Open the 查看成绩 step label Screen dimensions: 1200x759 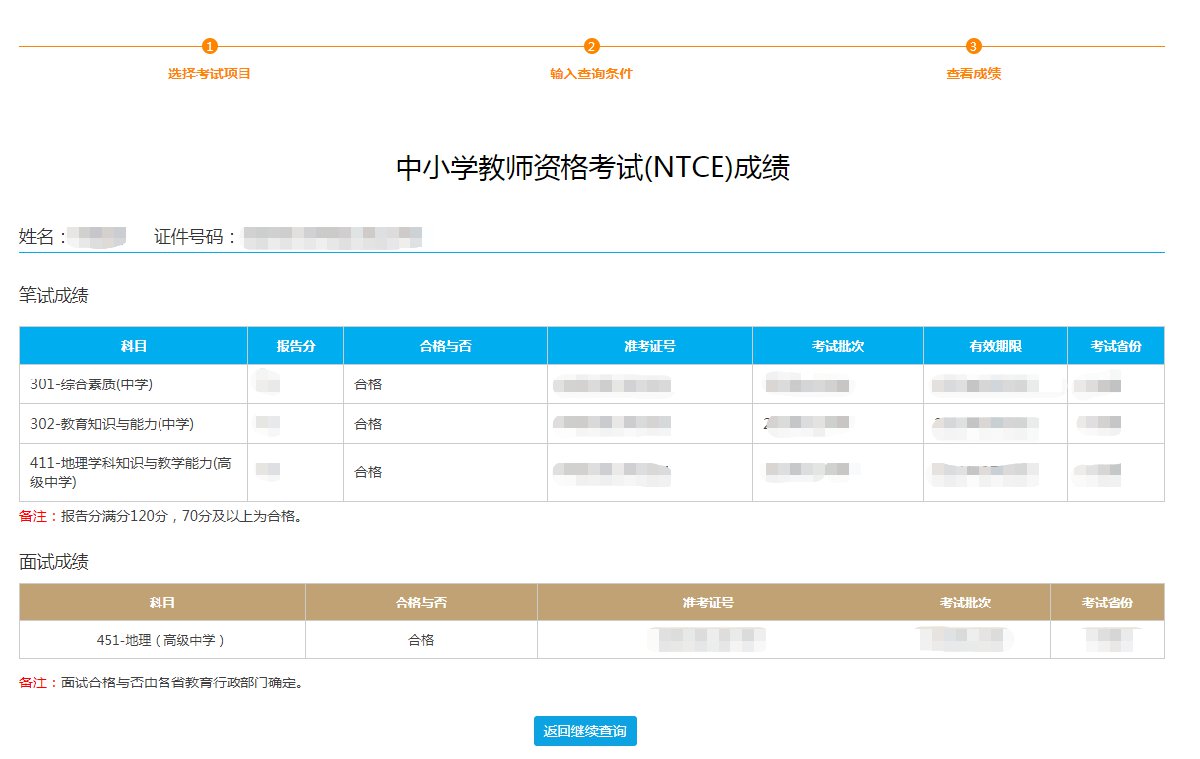pyautogui.click(x=973, y=74)
